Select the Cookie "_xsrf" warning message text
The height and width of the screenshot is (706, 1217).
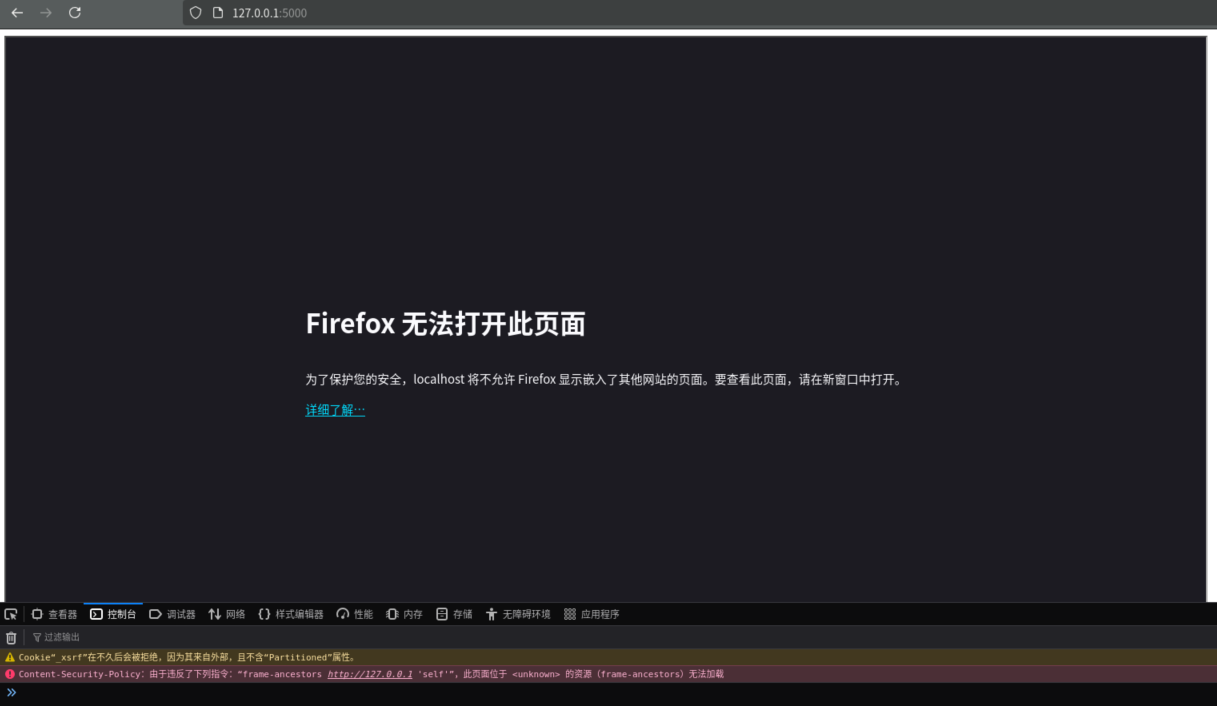point(187,657)
